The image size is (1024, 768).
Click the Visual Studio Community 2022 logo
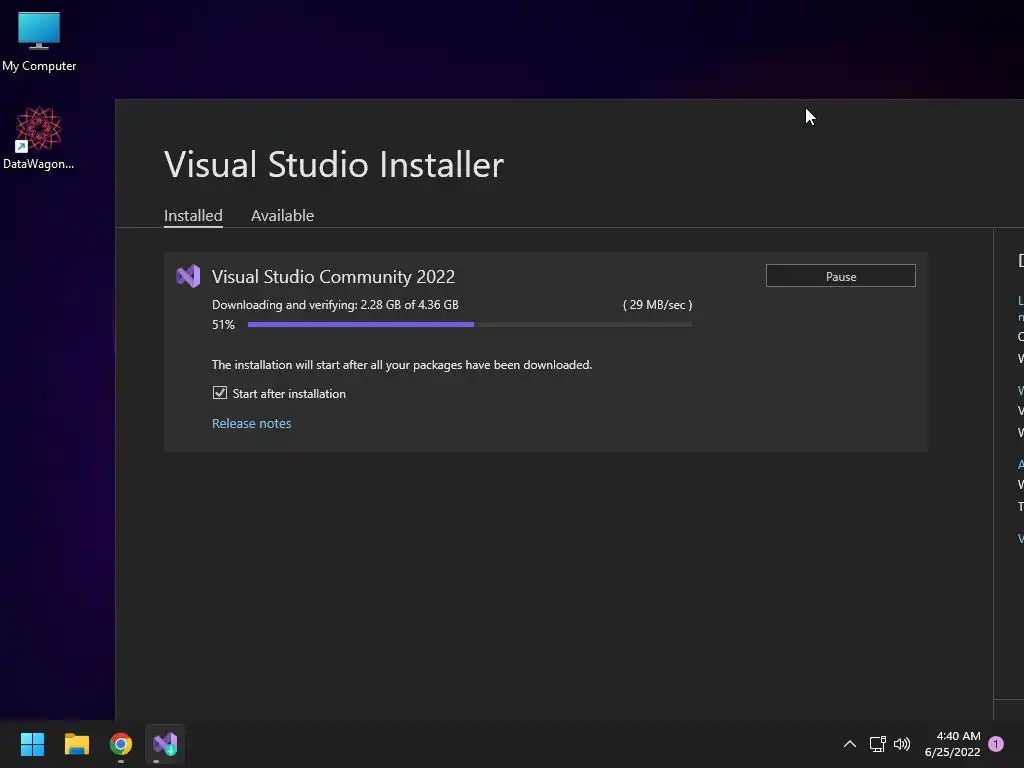188,276
